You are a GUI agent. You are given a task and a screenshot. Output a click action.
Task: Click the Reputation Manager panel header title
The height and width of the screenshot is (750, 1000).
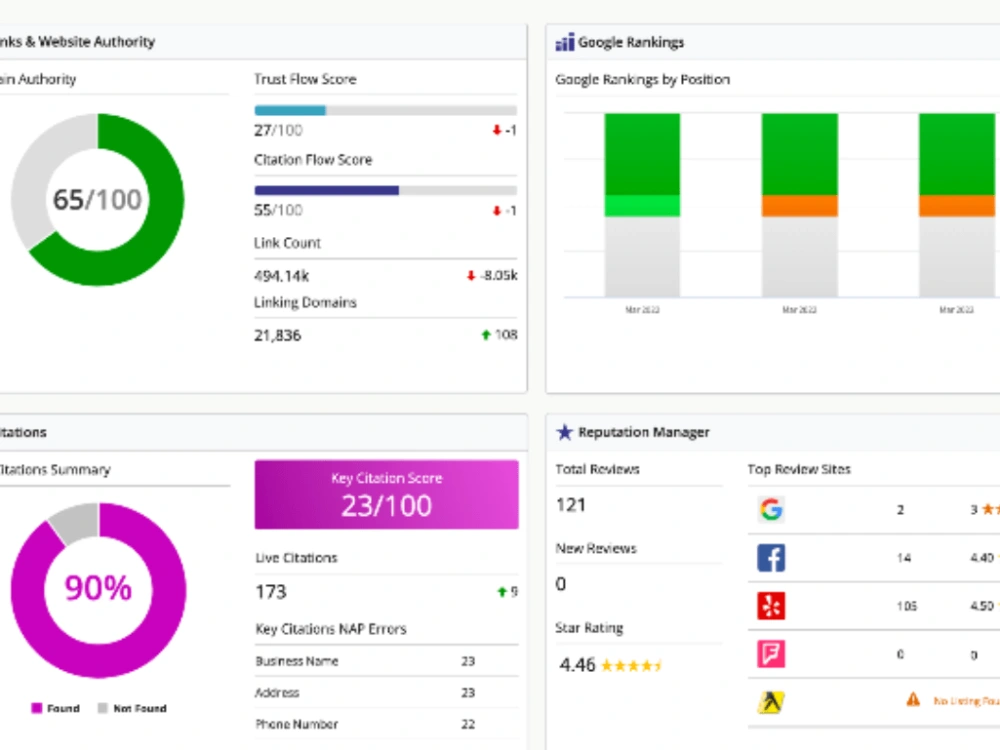tap(643, 432)
